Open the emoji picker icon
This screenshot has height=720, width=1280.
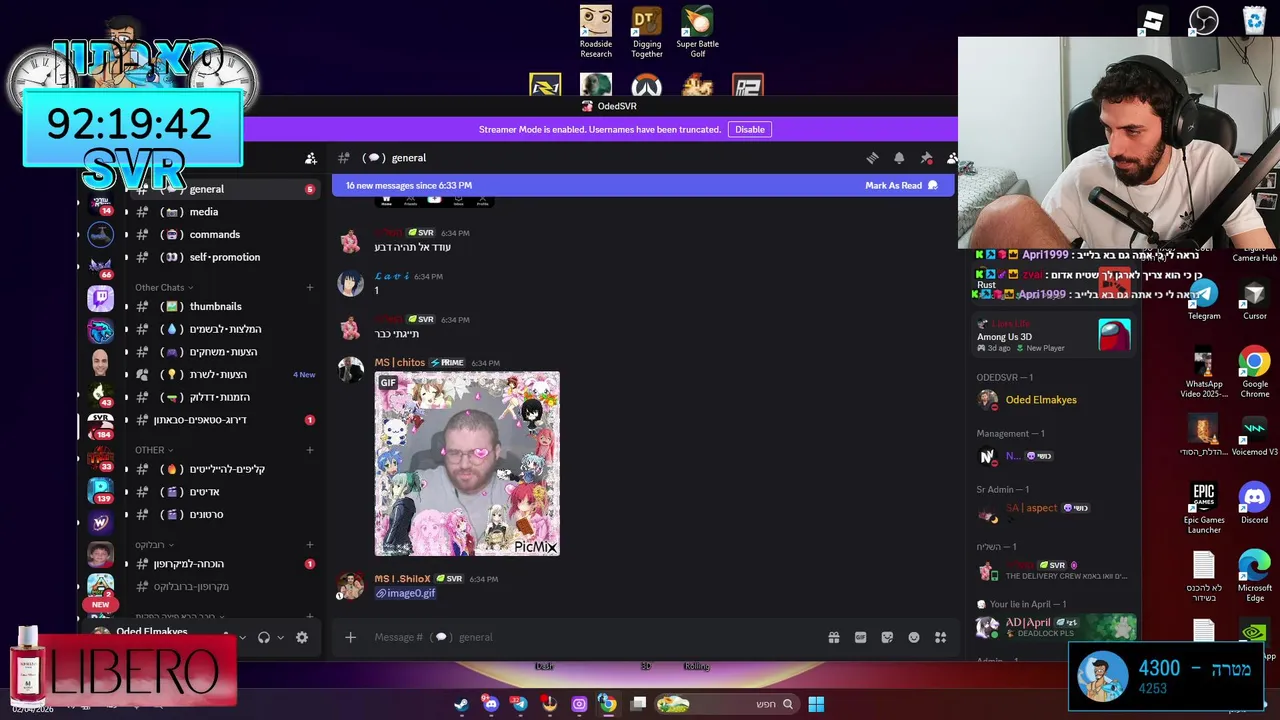tap(914, 637)
